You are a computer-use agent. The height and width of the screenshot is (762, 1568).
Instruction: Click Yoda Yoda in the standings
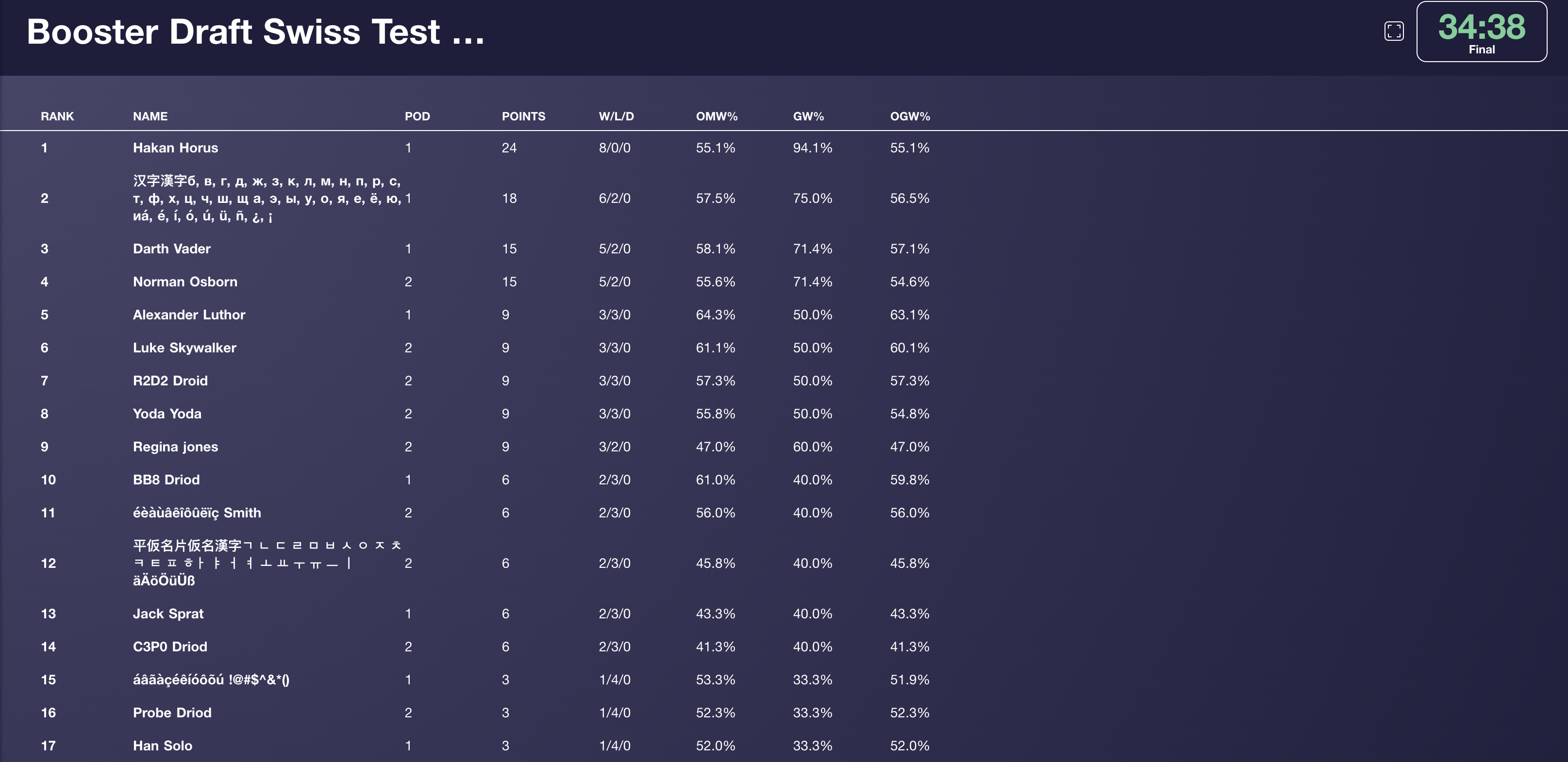167,414
